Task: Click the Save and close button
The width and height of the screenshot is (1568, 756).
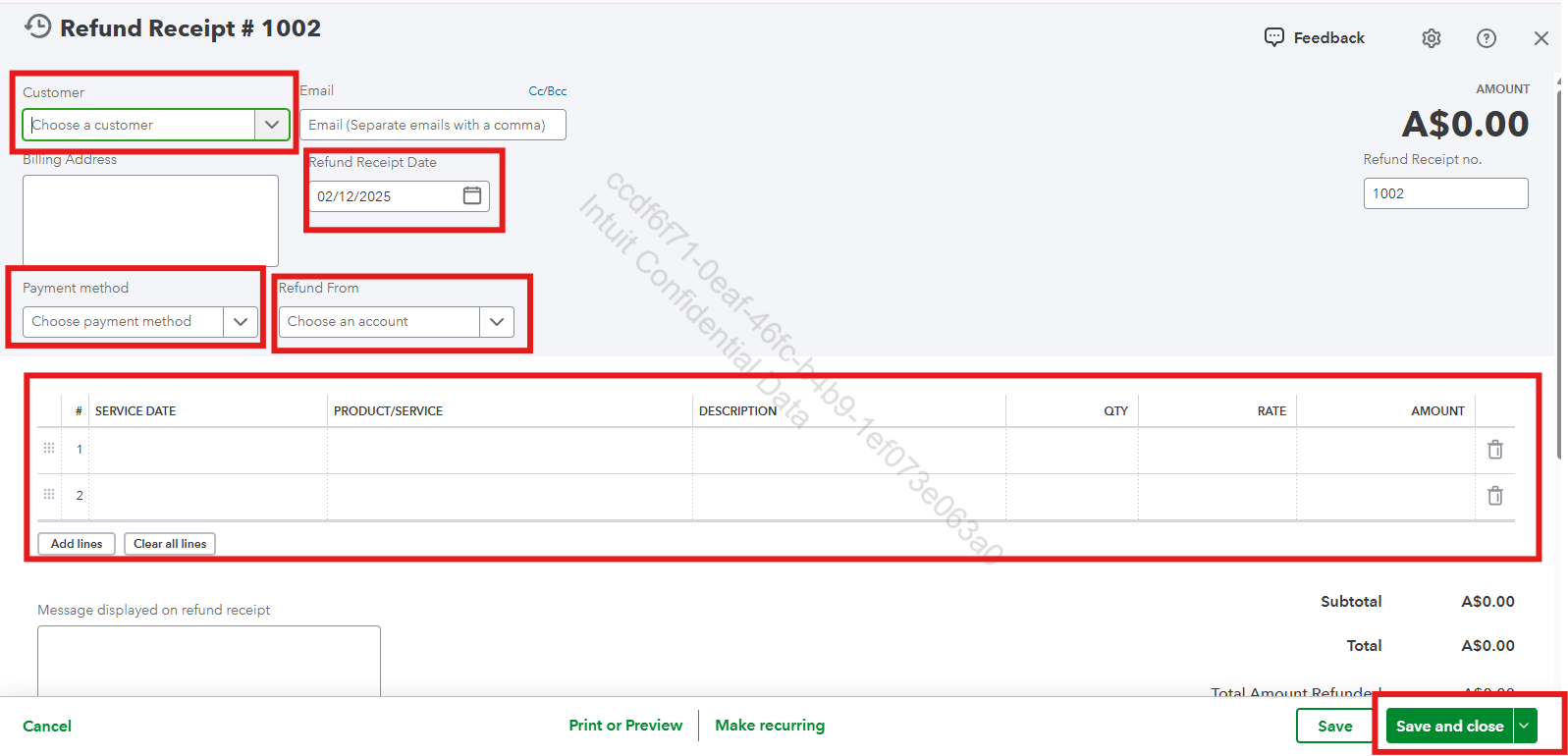Action: pyautogui.click(x=1449, y=726)
